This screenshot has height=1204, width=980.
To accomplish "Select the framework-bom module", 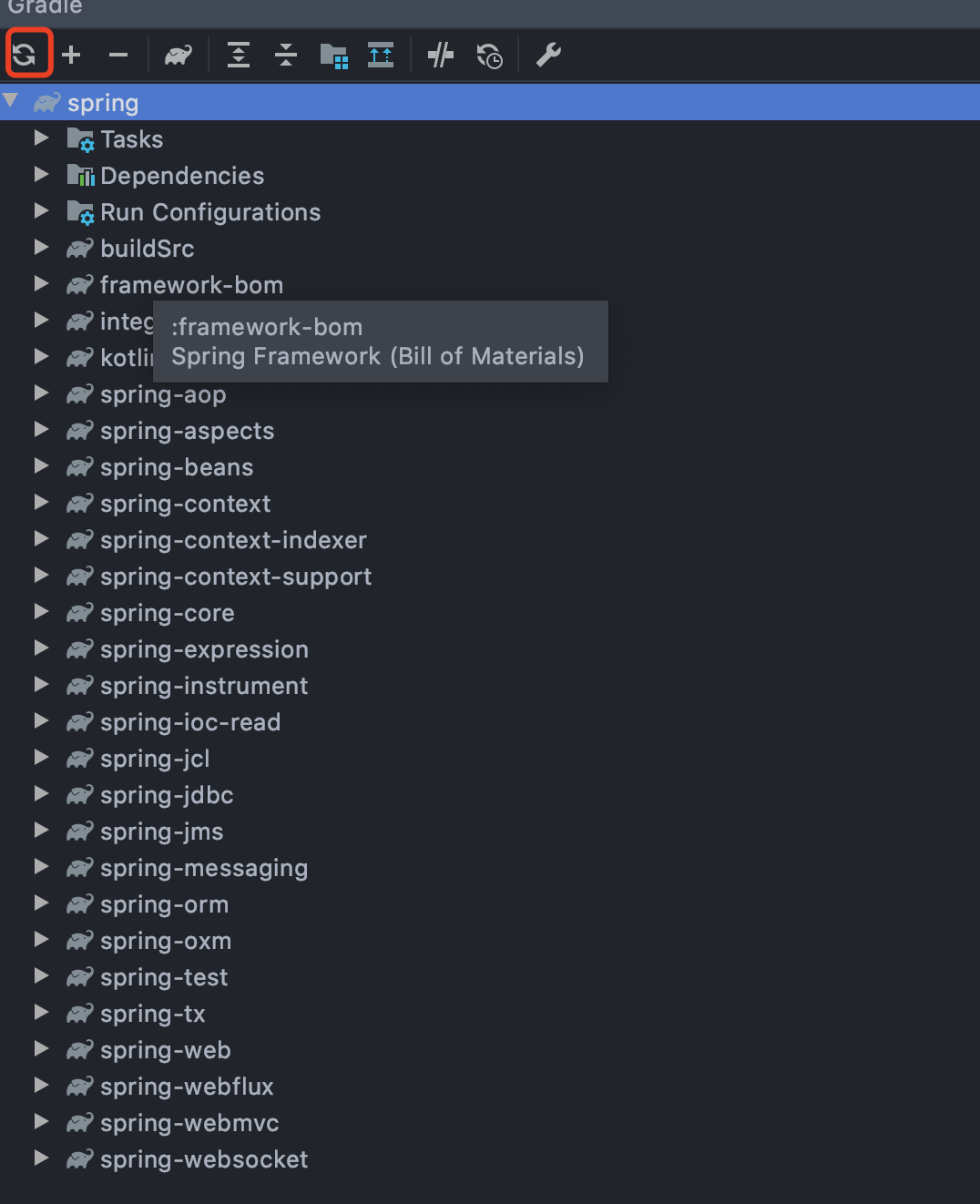I will pyautogui.click(x=191, y=285).
